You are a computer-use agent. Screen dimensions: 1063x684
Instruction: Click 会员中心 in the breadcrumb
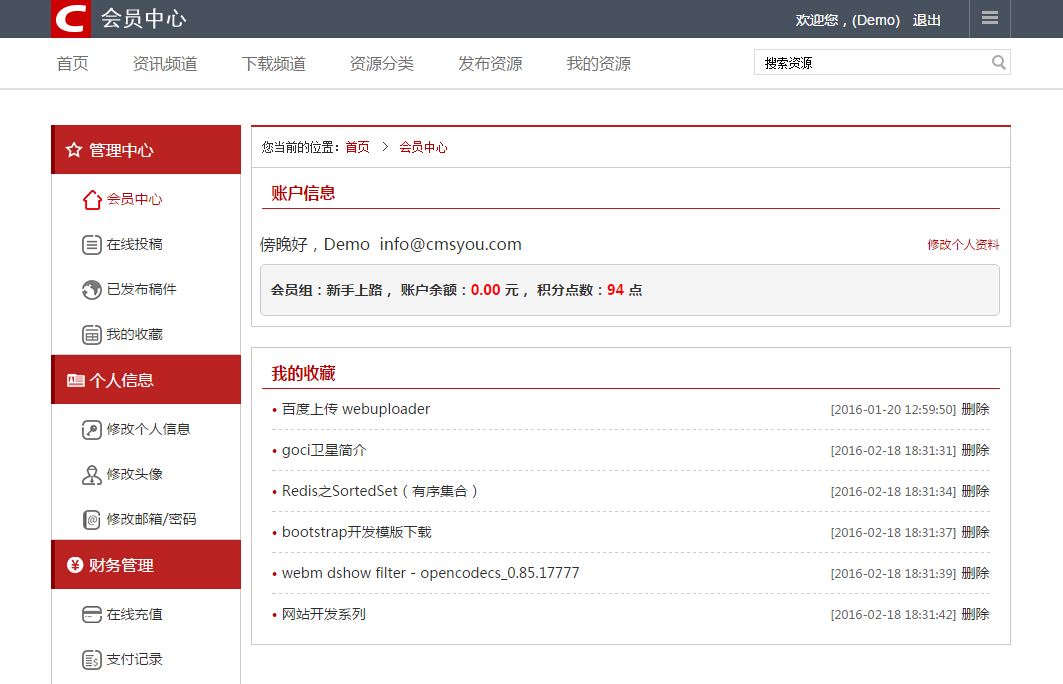(423, 147)
